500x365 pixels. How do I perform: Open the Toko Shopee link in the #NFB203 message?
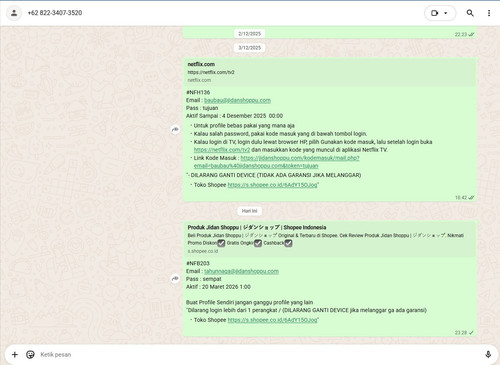[272, 320]
